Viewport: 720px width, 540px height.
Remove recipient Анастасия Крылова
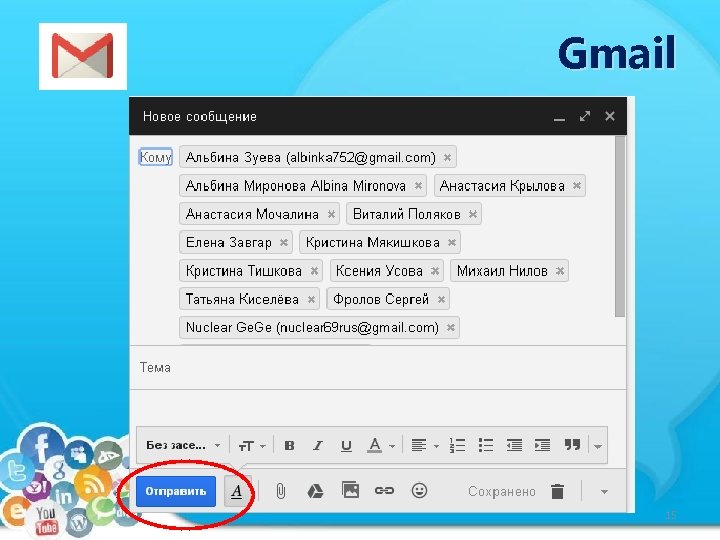tap(577, 186)
